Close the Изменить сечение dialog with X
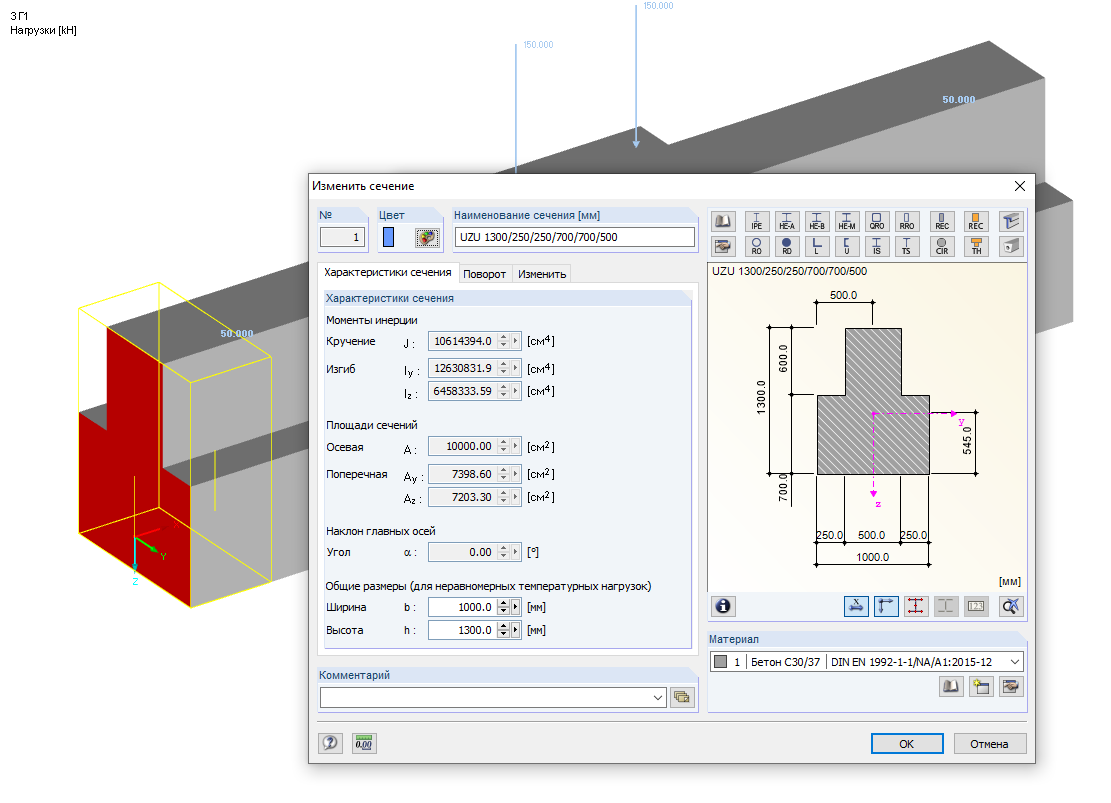Screen dimensions: 1111x803 [1020, 186]
